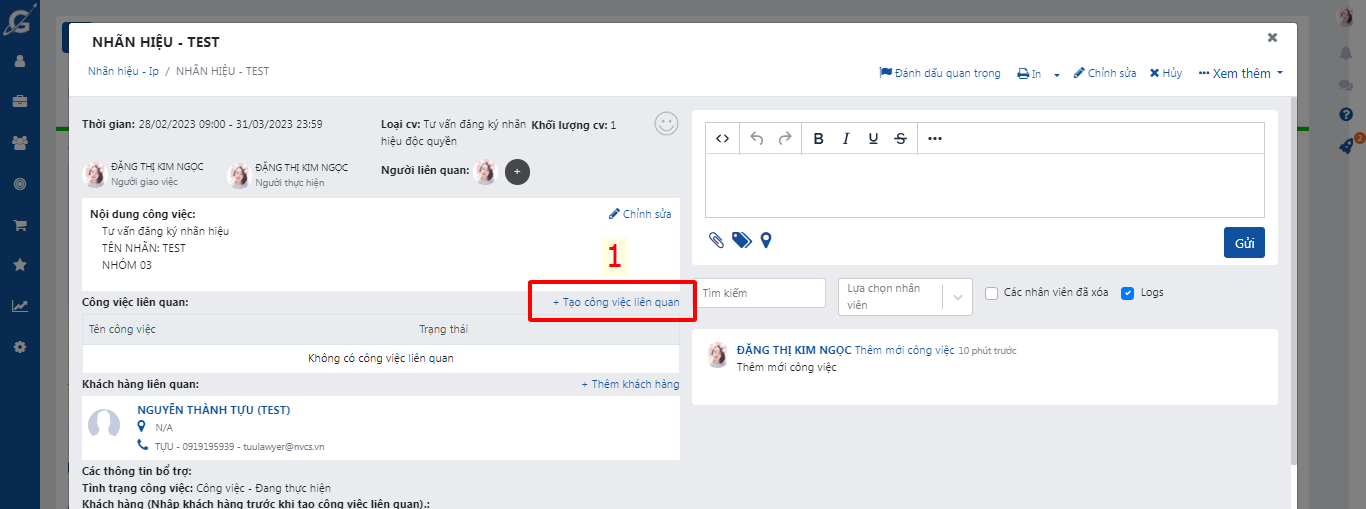Click the Hủy cancel button
The width and height of the screenshot is (1366, 509).
[1166, 73]
